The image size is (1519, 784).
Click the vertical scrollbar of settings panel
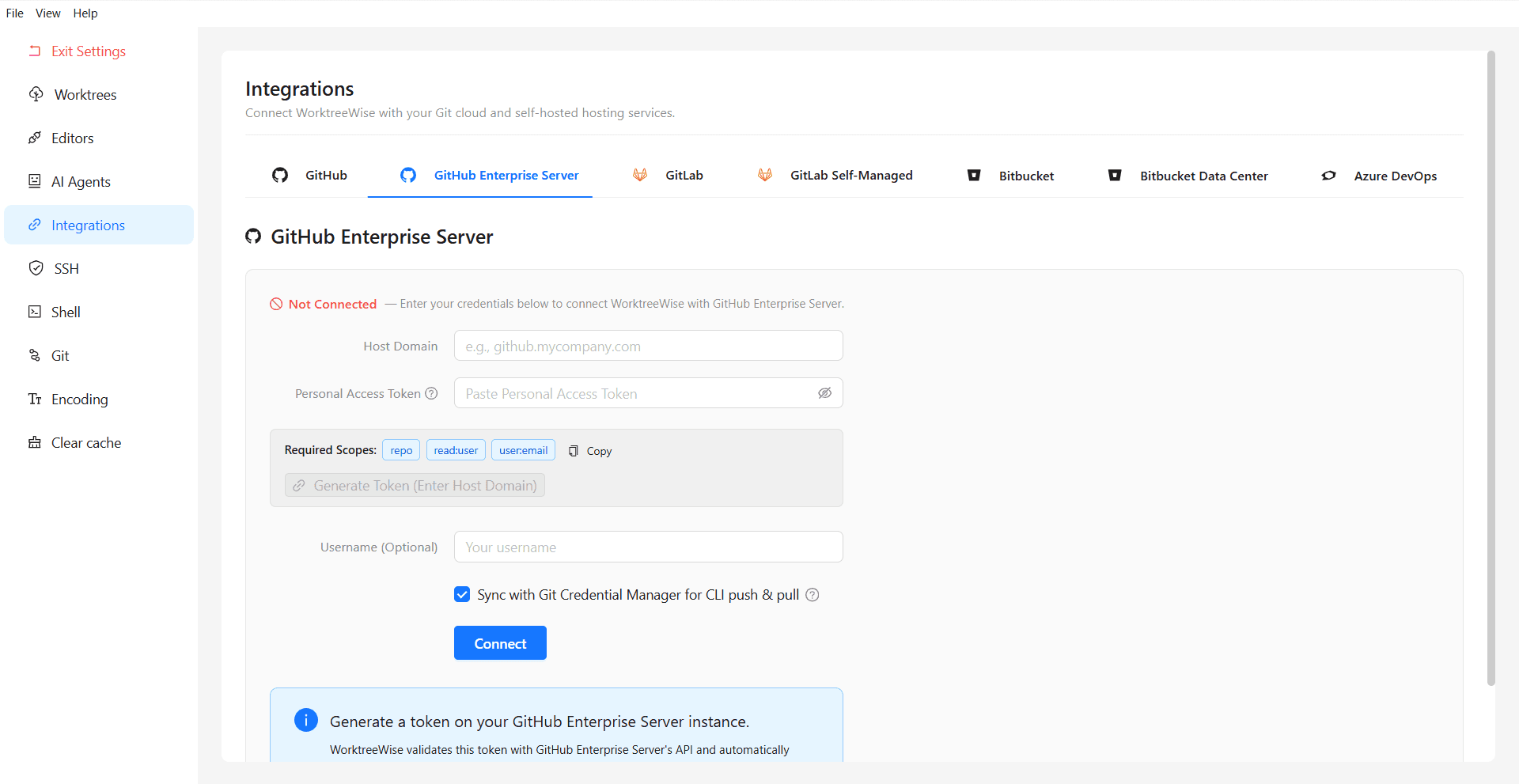click(x=1491, y=368)
